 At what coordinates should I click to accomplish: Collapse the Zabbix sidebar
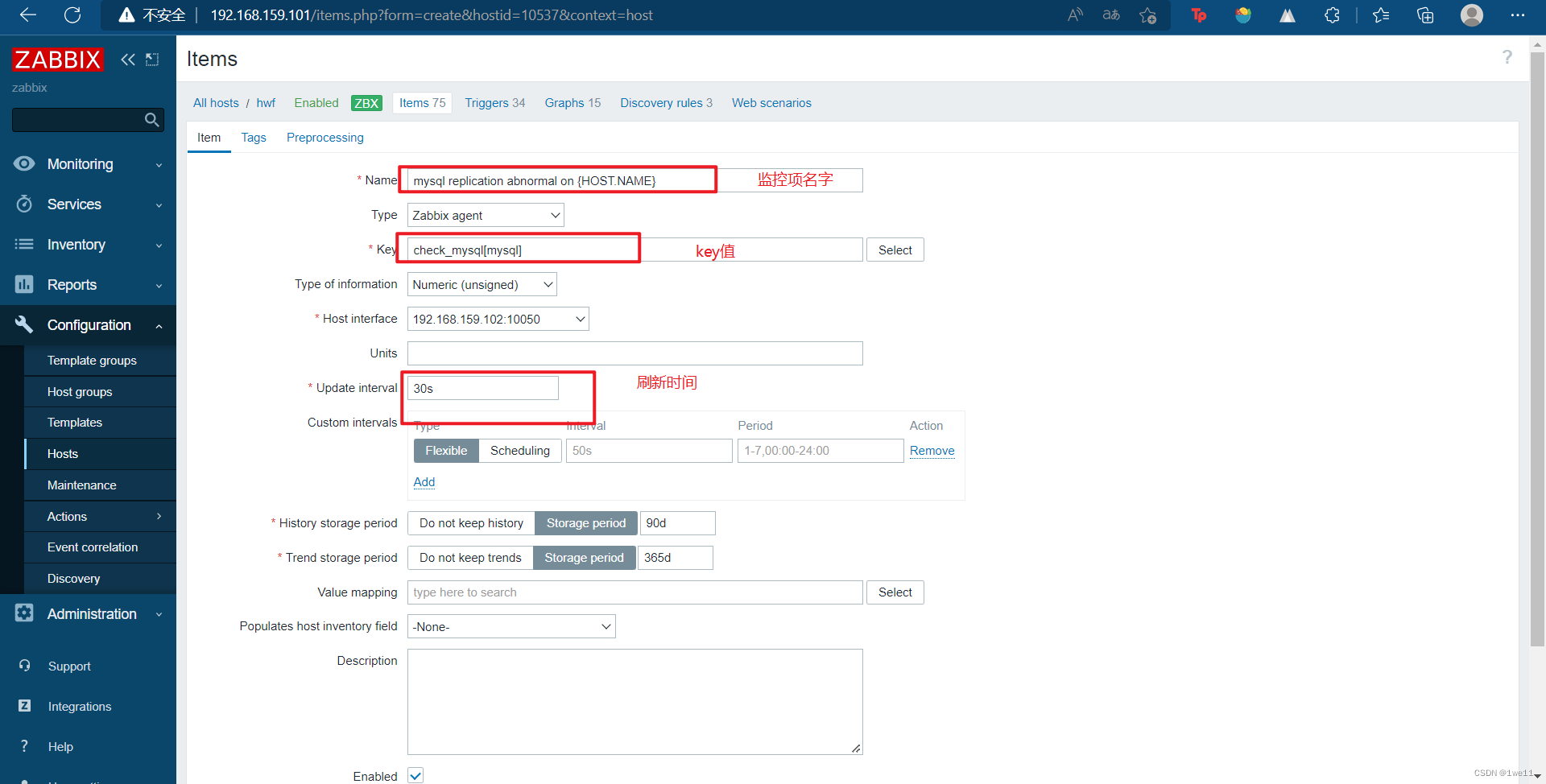pyautogui.click(x=128, y=60)
